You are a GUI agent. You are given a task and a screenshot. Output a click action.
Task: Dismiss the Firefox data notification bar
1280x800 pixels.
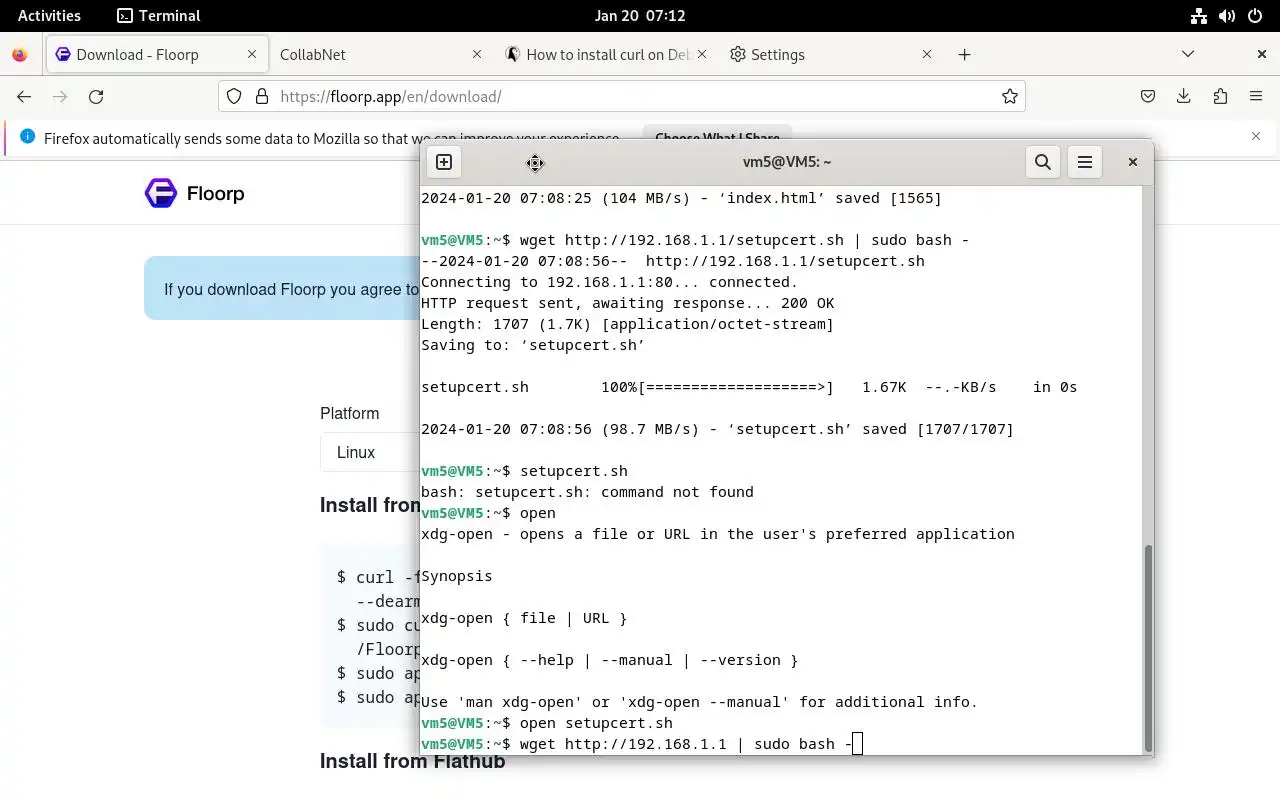click(1256, 136)
